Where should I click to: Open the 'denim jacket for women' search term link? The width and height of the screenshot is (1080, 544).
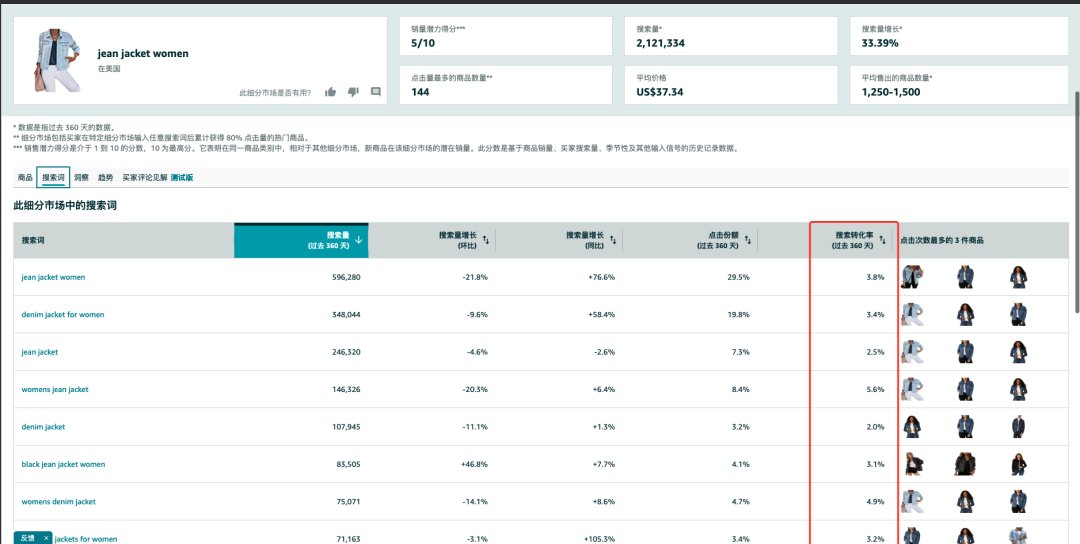tap(63, 315)
